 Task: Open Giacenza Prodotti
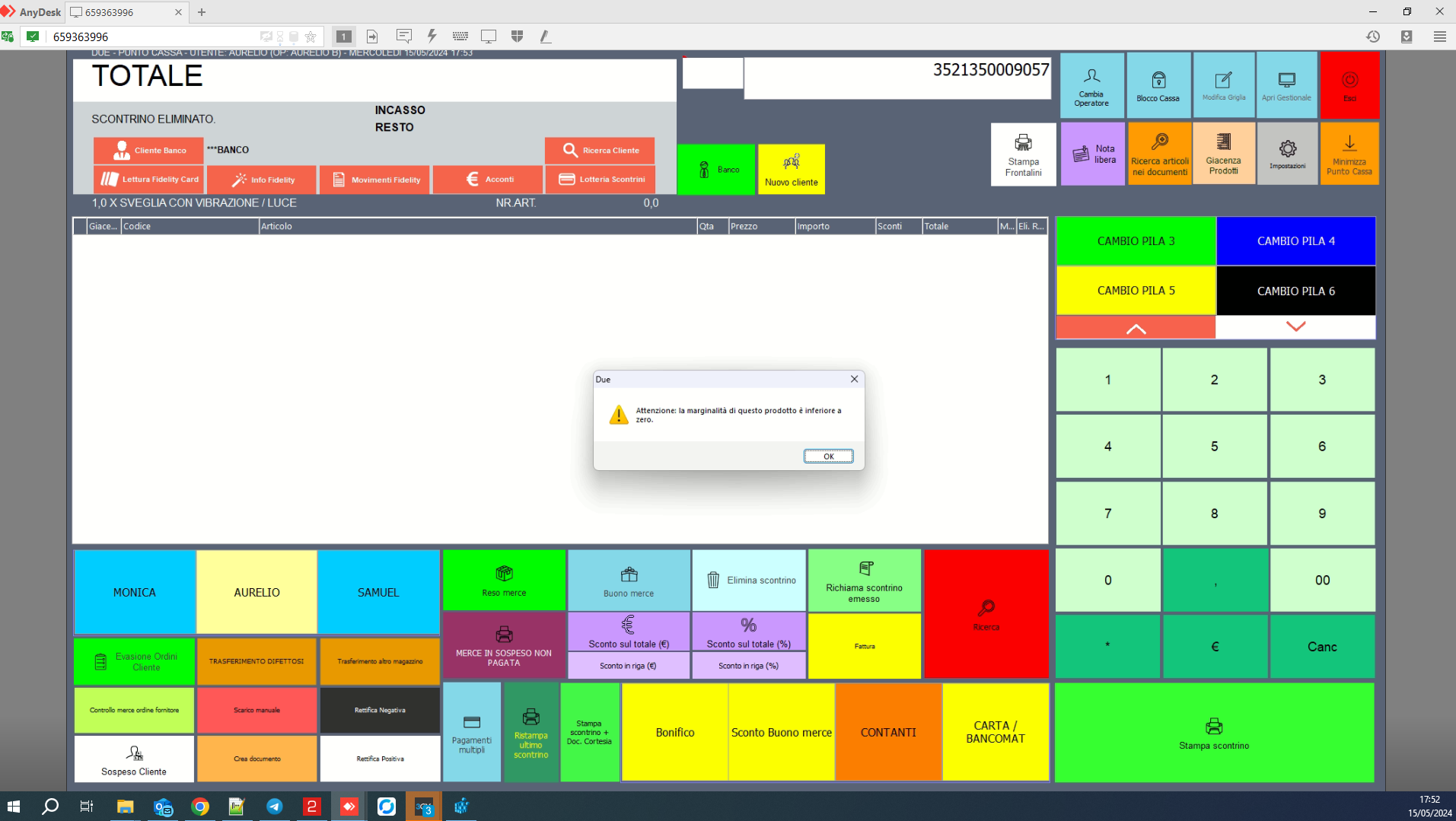tap(1223, 154)
